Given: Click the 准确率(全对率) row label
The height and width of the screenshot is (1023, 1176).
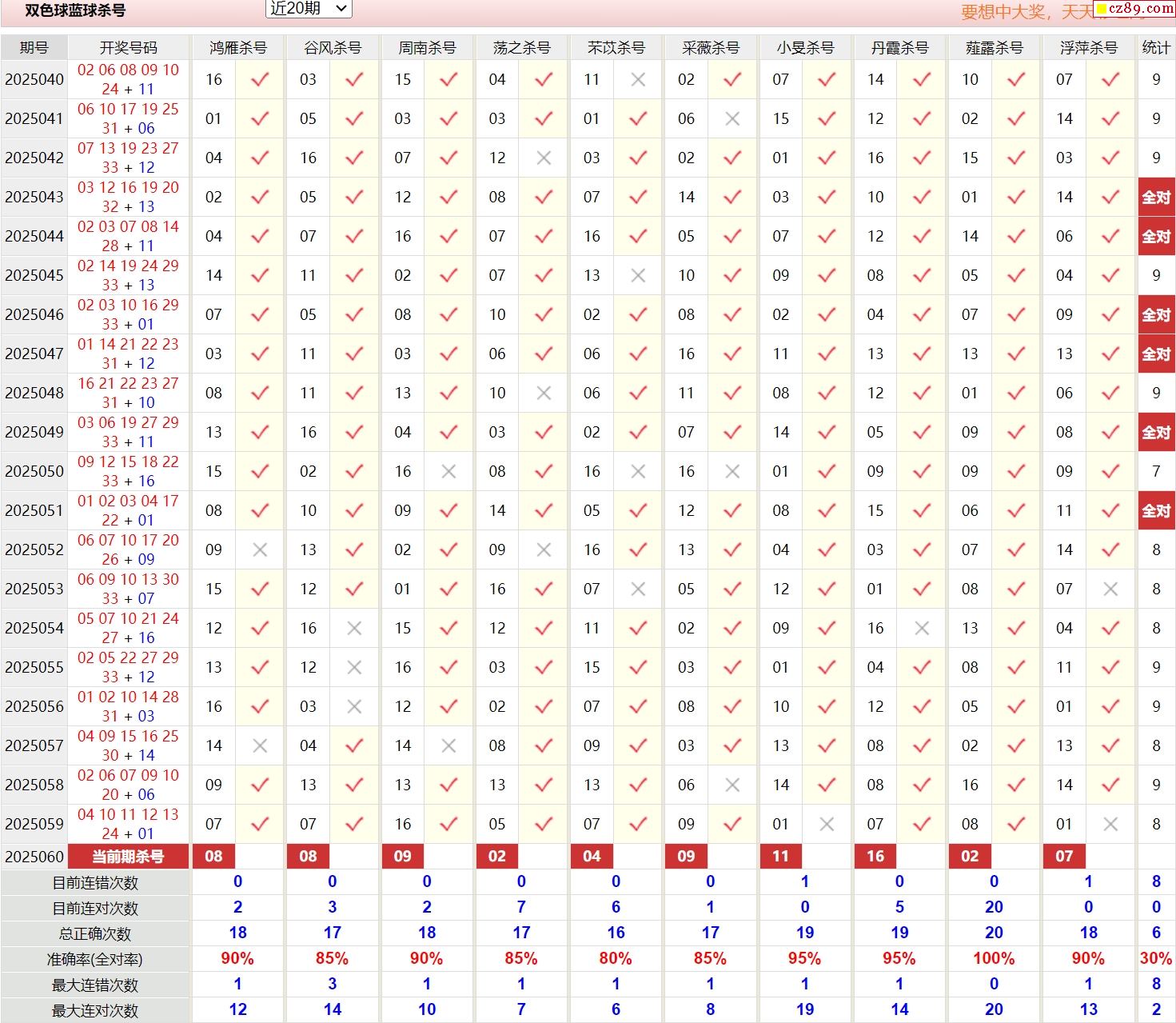Looking at the screenshot, I should point(95,960).
